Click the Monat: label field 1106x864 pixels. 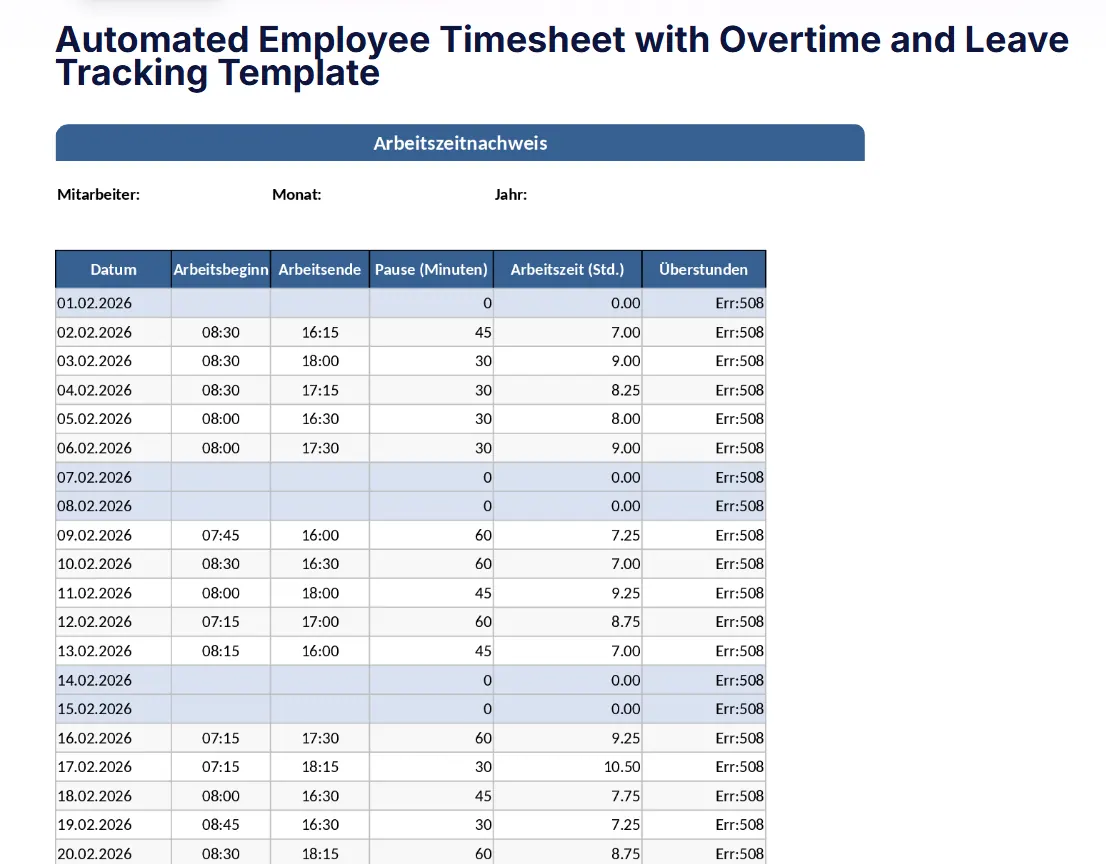(297, 195)
